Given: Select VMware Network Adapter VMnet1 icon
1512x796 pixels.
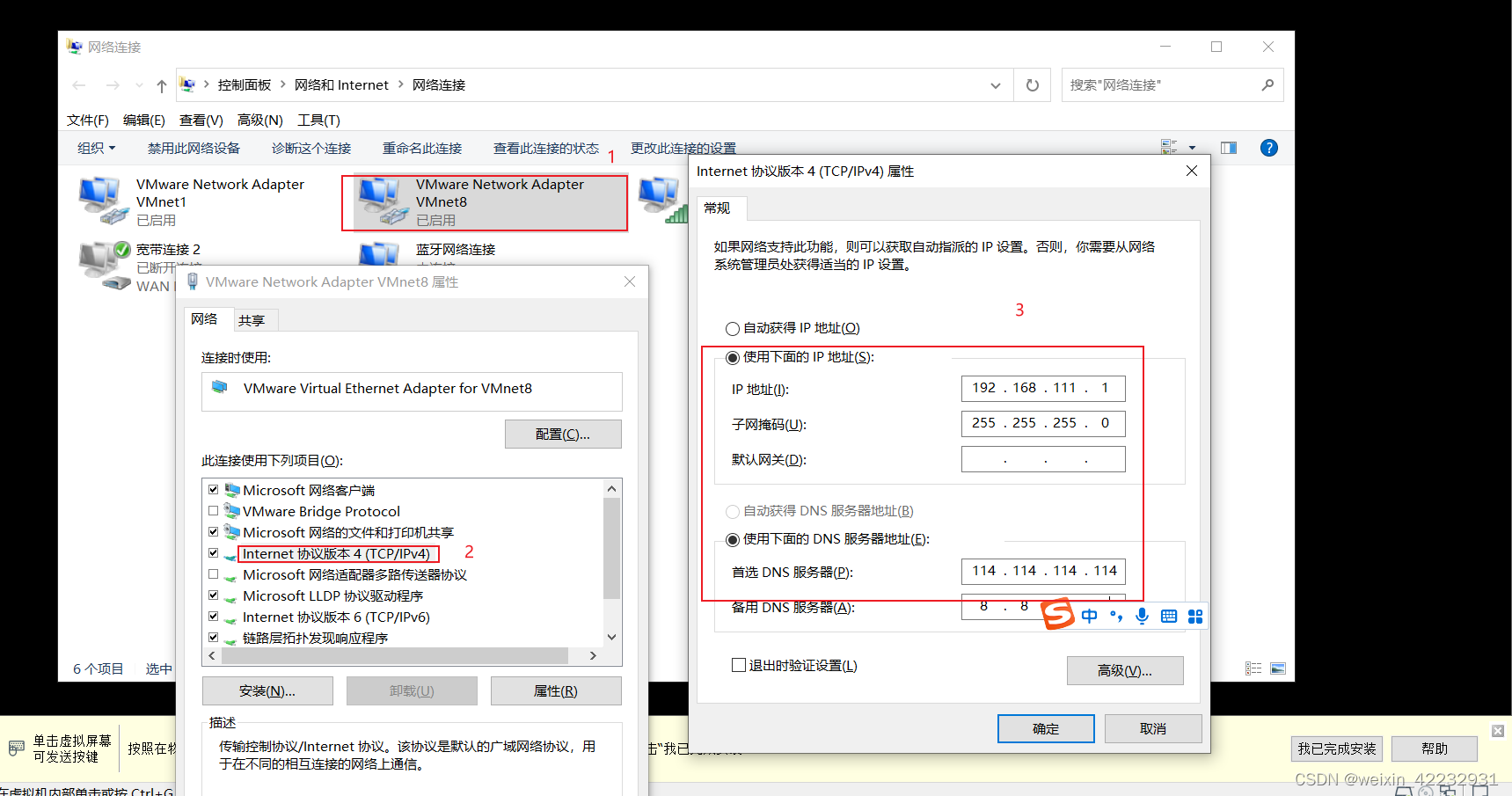Looking at the screenshot, I should tap(102, 201).
